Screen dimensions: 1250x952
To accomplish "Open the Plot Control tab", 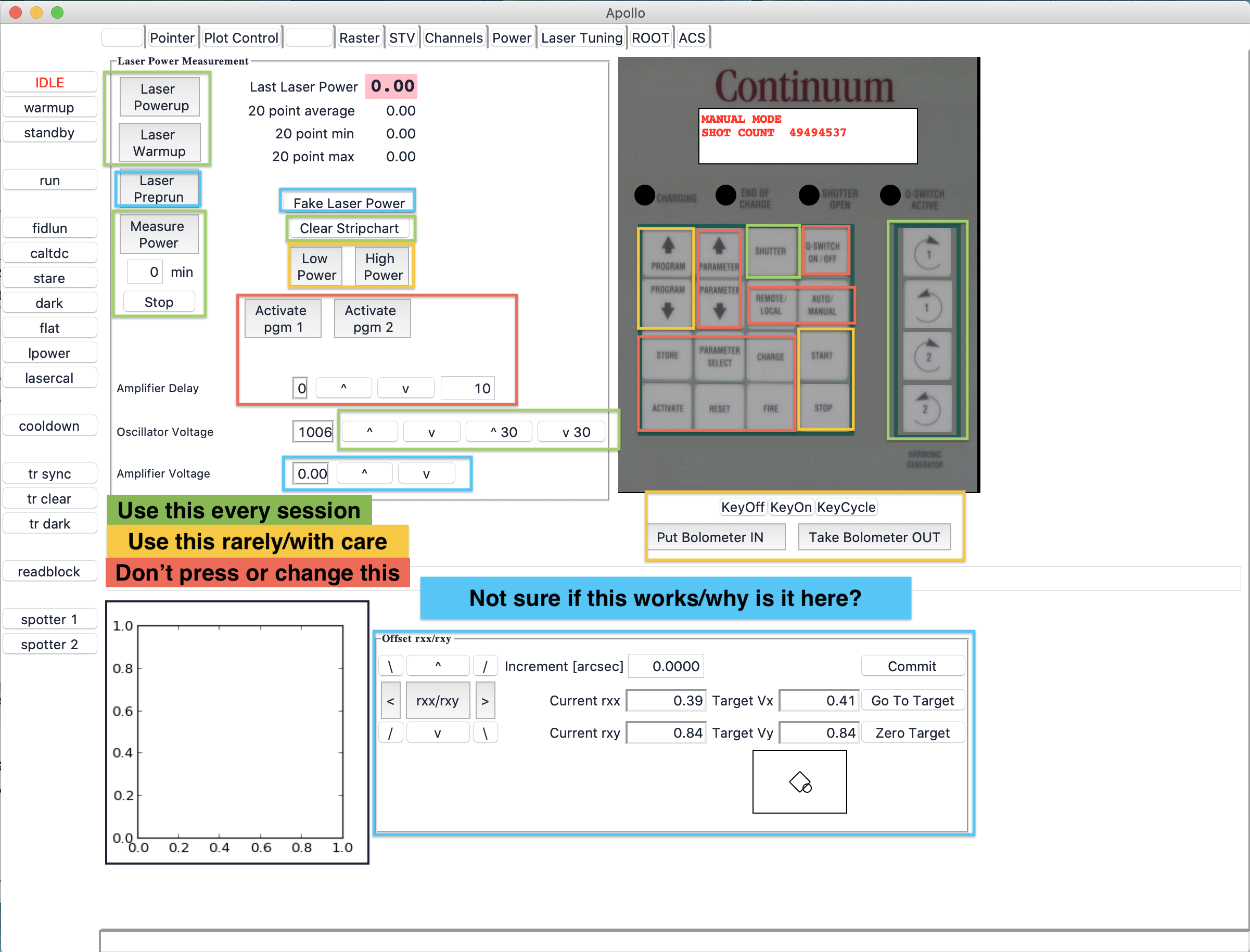I will tap(241, 38).
